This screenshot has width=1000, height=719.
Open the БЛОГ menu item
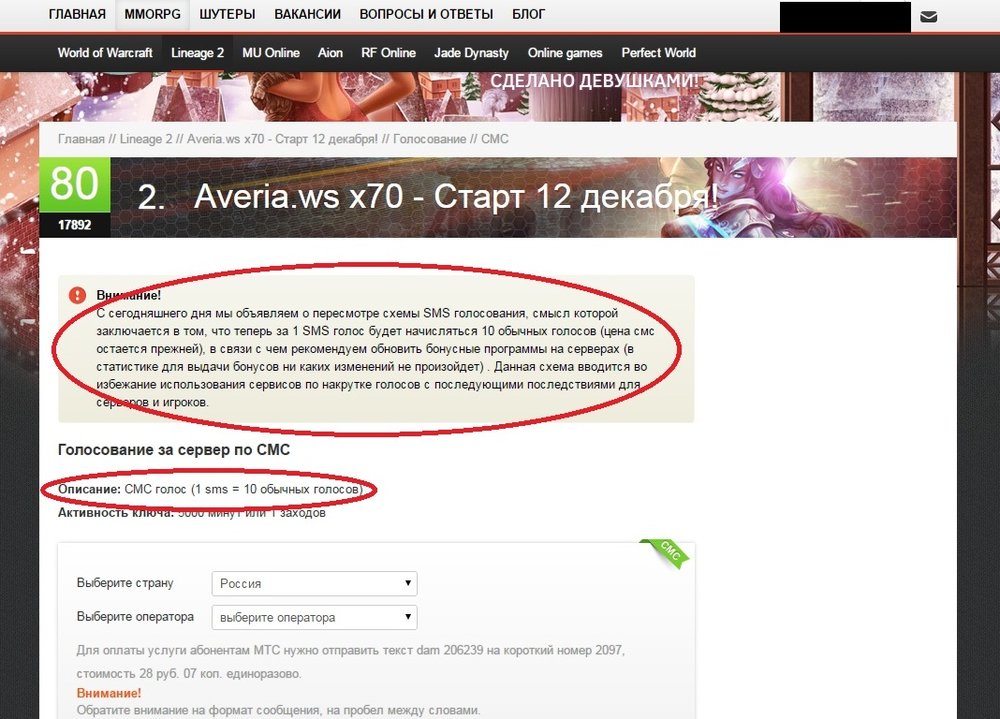[x=528, y=15]
